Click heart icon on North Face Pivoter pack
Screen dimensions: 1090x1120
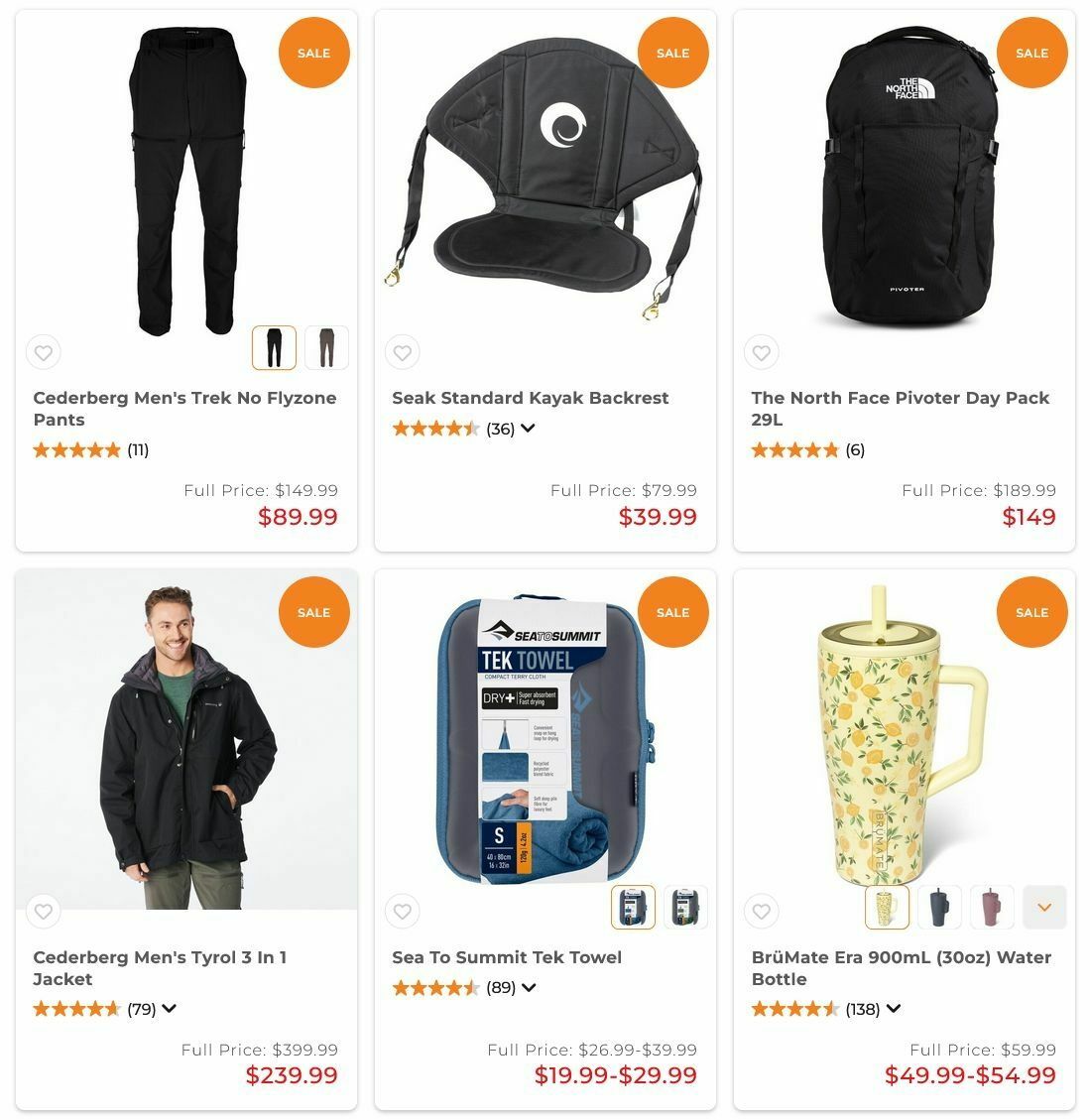pyautogui.click(x=762, y=352)
